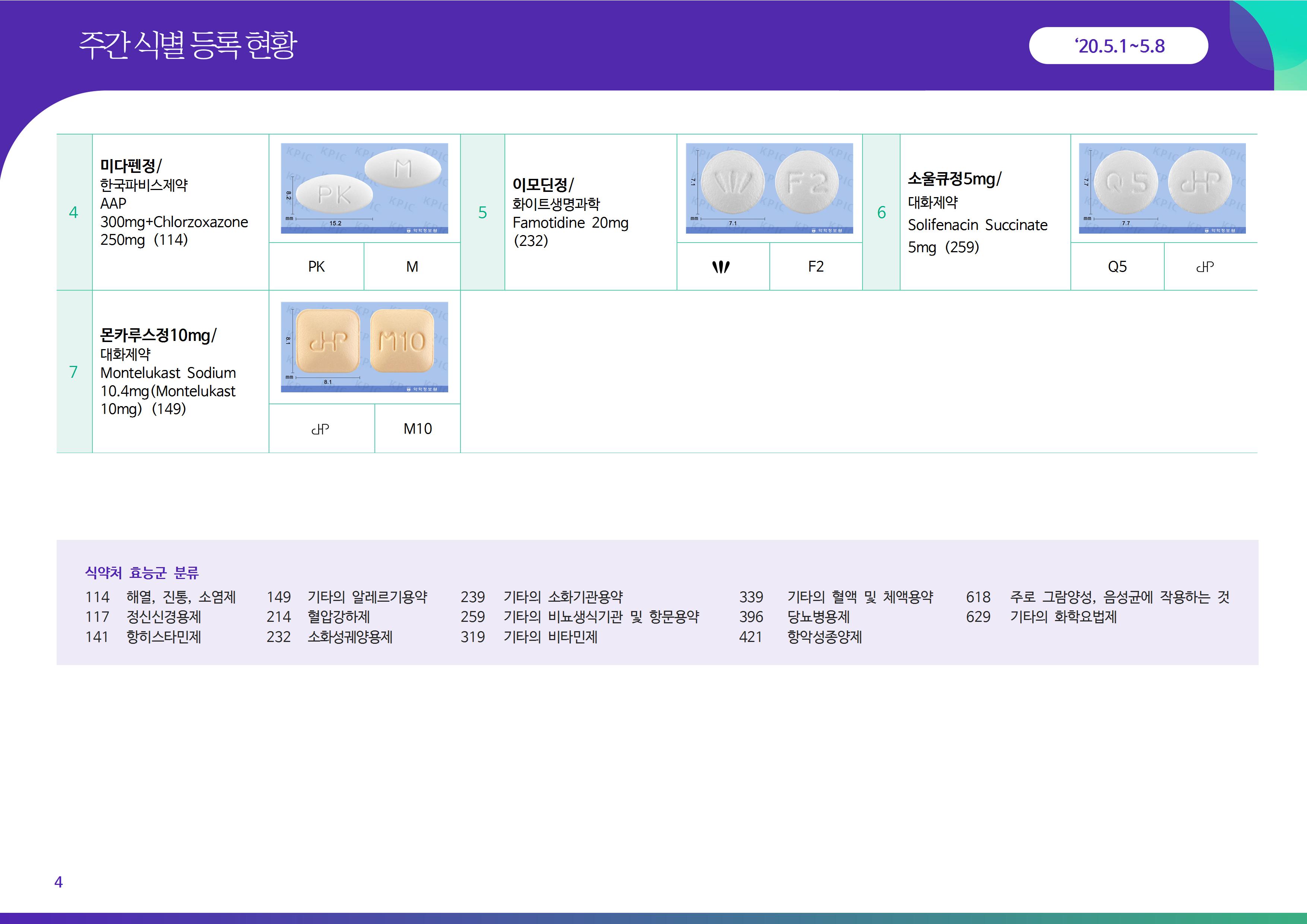The height and width of the screenshot is (924, 1307).
Task: Click the M imprint cell for 미다펜정
Action: click(412, 266)
